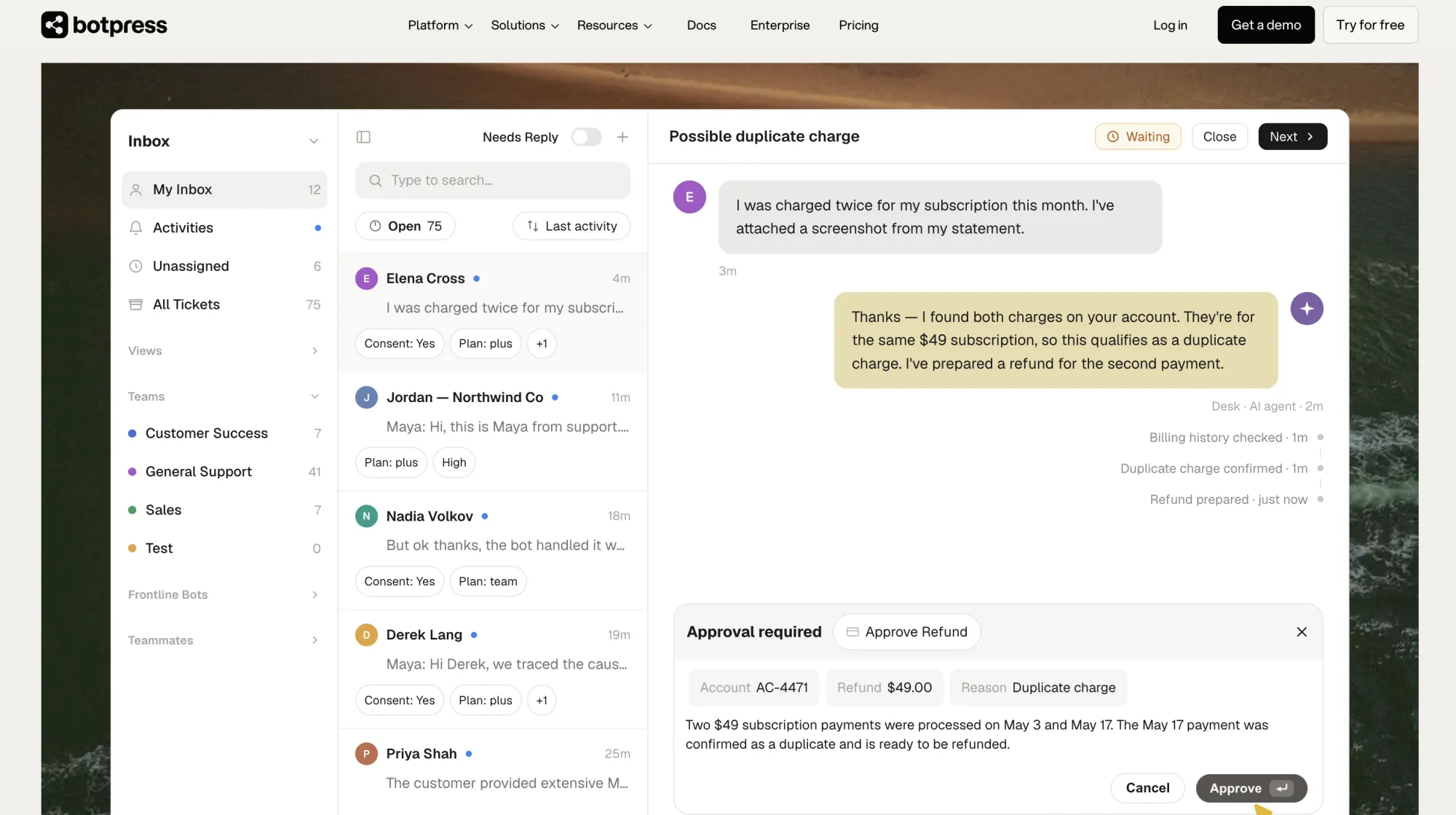Click Derek Lang's D avatar

pos(366,635)
